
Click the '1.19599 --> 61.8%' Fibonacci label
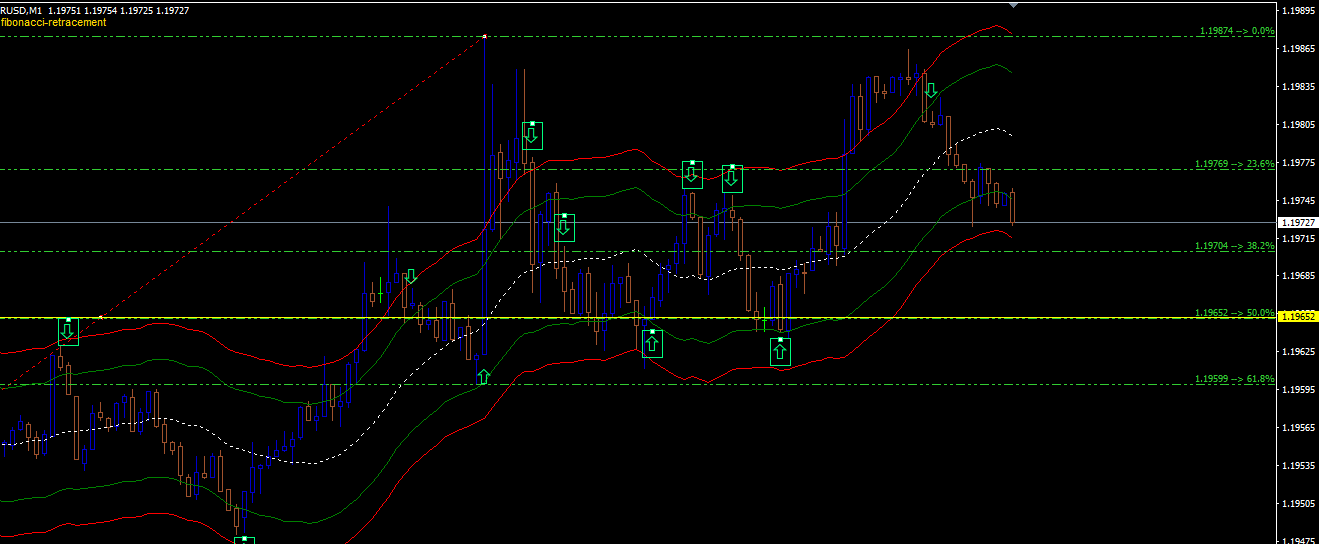point(1236,380)
